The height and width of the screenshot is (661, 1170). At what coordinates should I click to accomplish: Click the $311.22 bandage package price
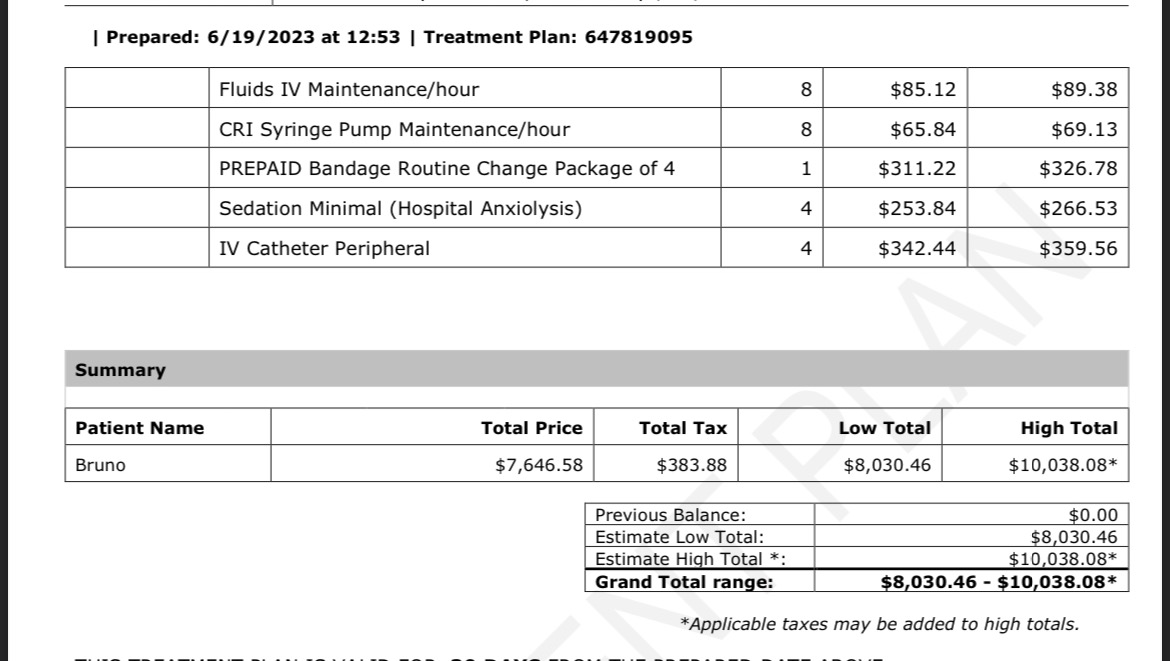pos(916,169)
